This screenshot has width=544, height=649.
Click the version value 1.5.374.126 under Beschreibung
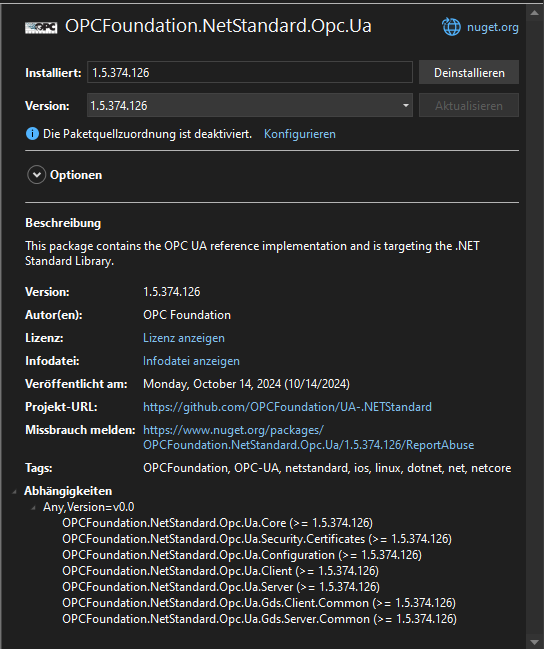pyautogui.click(x=171, y=292)
